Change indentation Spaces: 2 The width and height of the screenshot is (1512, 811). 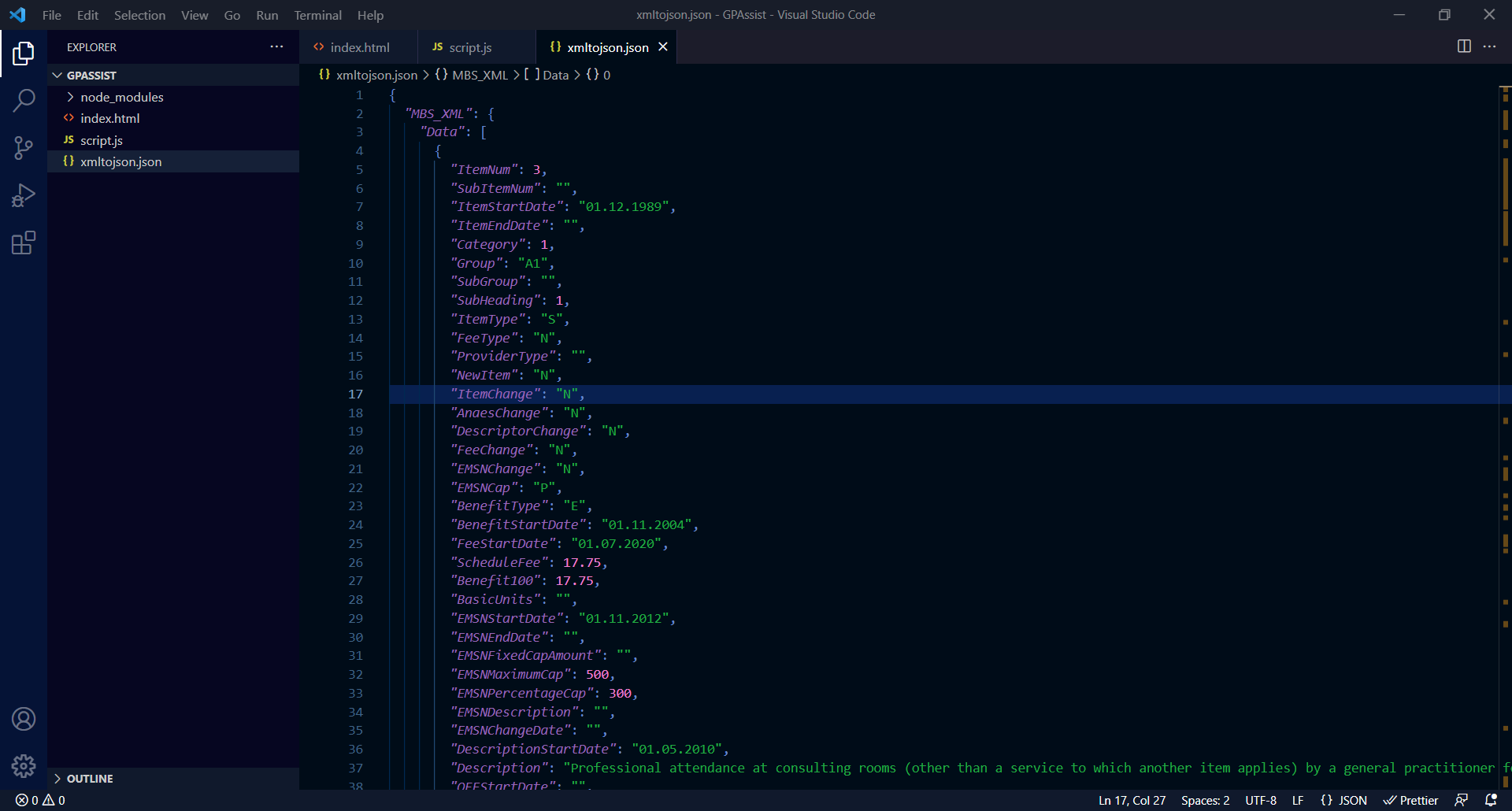click(1205, 800)
